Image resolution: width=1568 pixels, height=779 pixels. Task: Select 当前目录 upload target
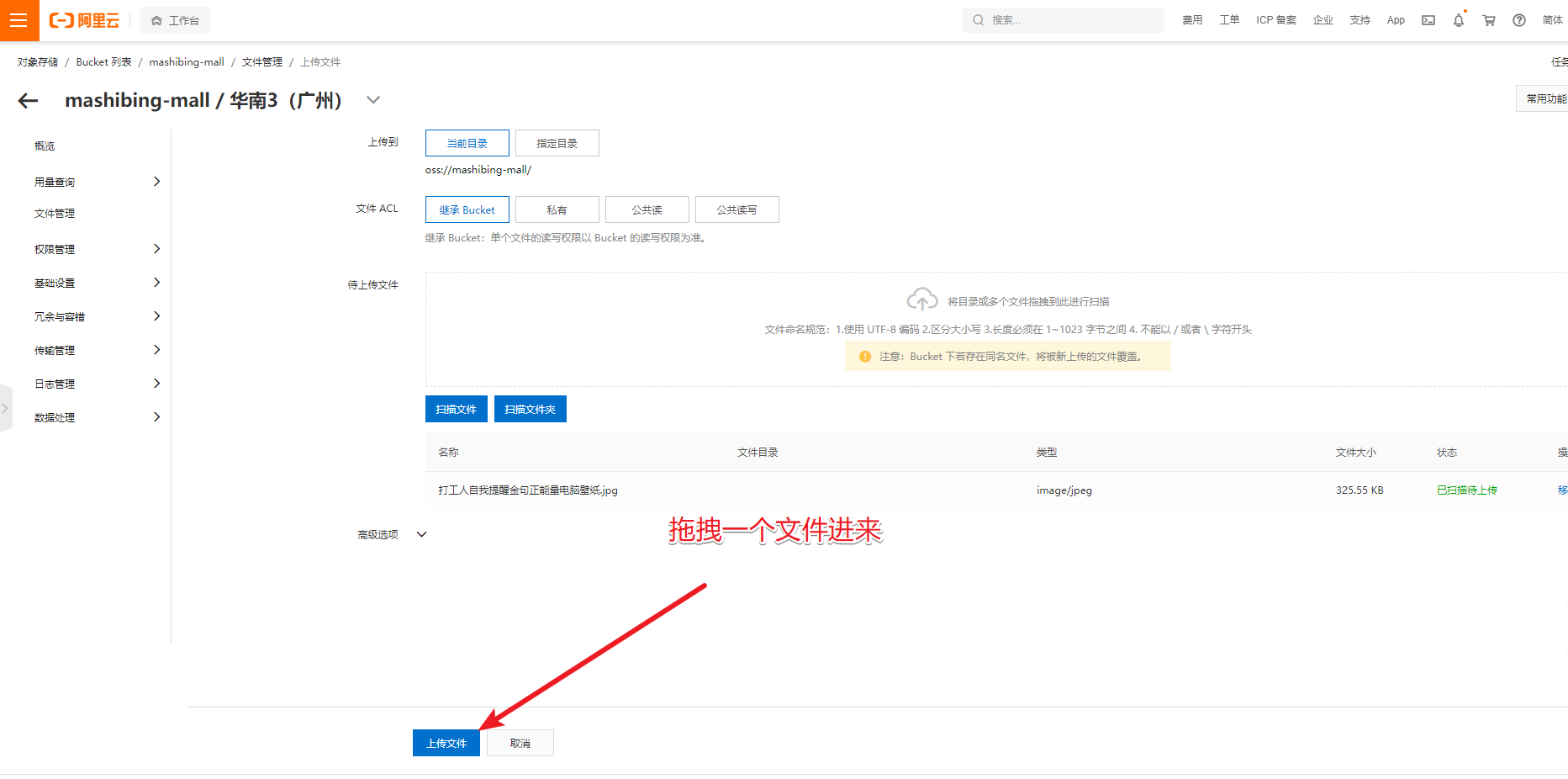(467, 143)
